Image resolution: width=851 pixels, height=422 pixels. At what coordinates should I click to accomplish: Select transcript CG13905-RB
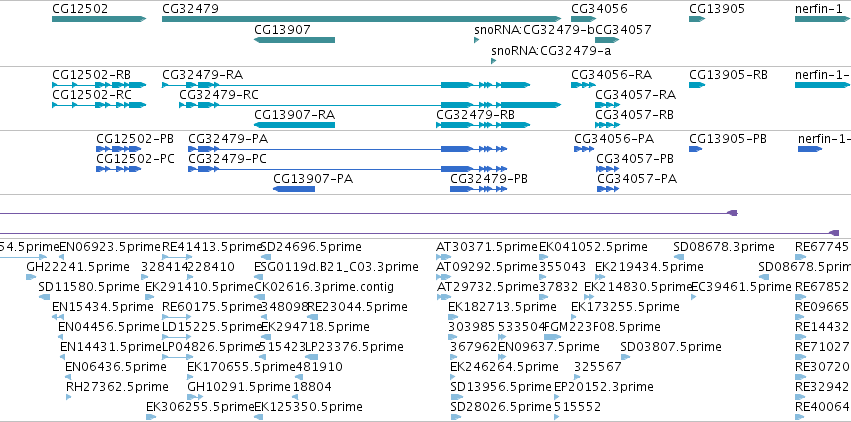(728, 75)
